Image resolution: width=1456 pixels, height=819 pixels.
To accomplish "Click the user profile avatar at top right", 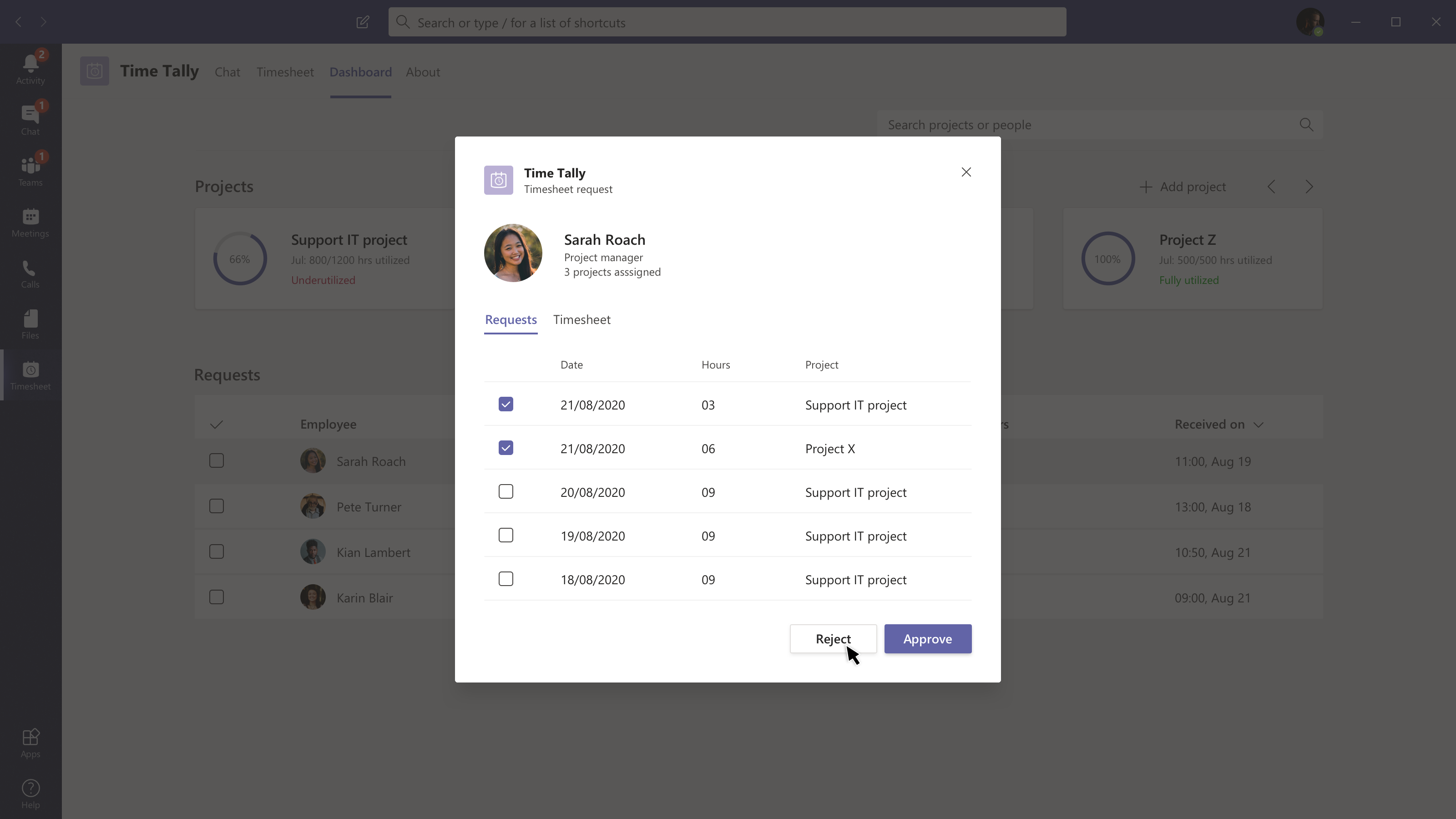I will pos(1310,22).
